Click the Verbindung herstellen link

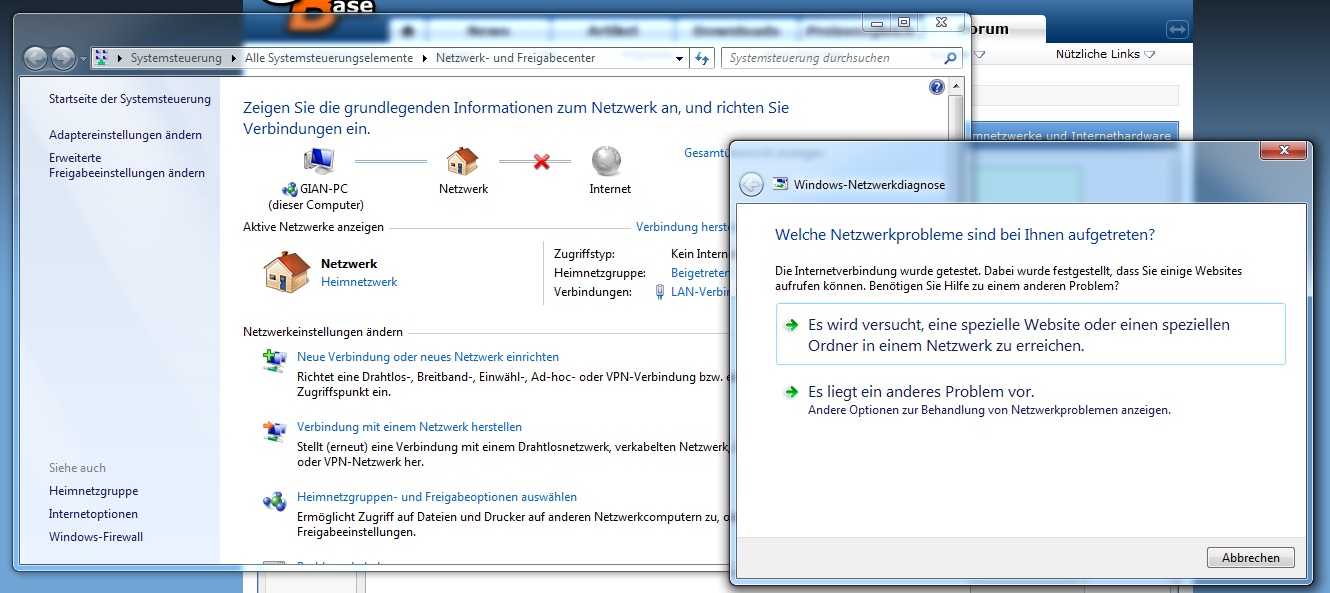coord(683,227)
